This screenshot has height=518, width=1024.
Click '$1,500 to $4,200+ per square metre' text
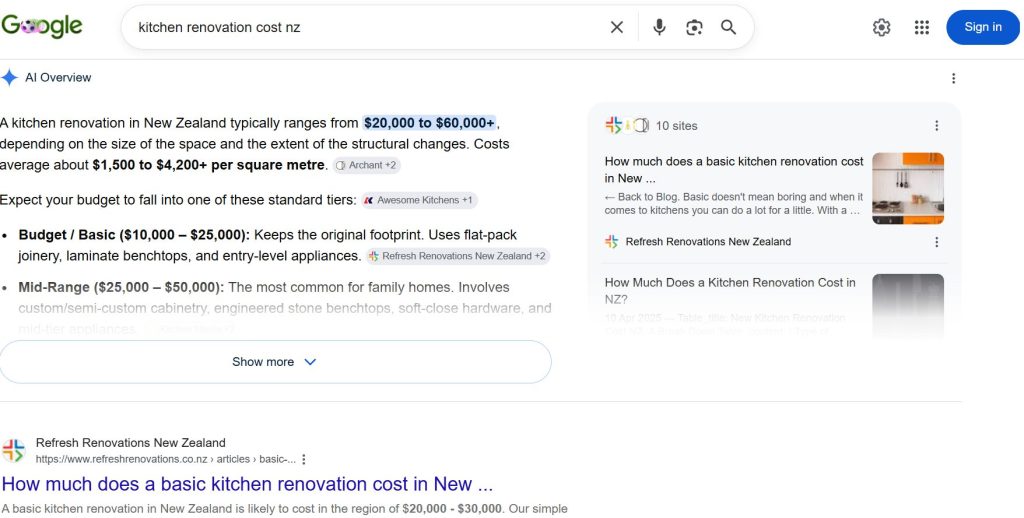click(x=208, y=165)
